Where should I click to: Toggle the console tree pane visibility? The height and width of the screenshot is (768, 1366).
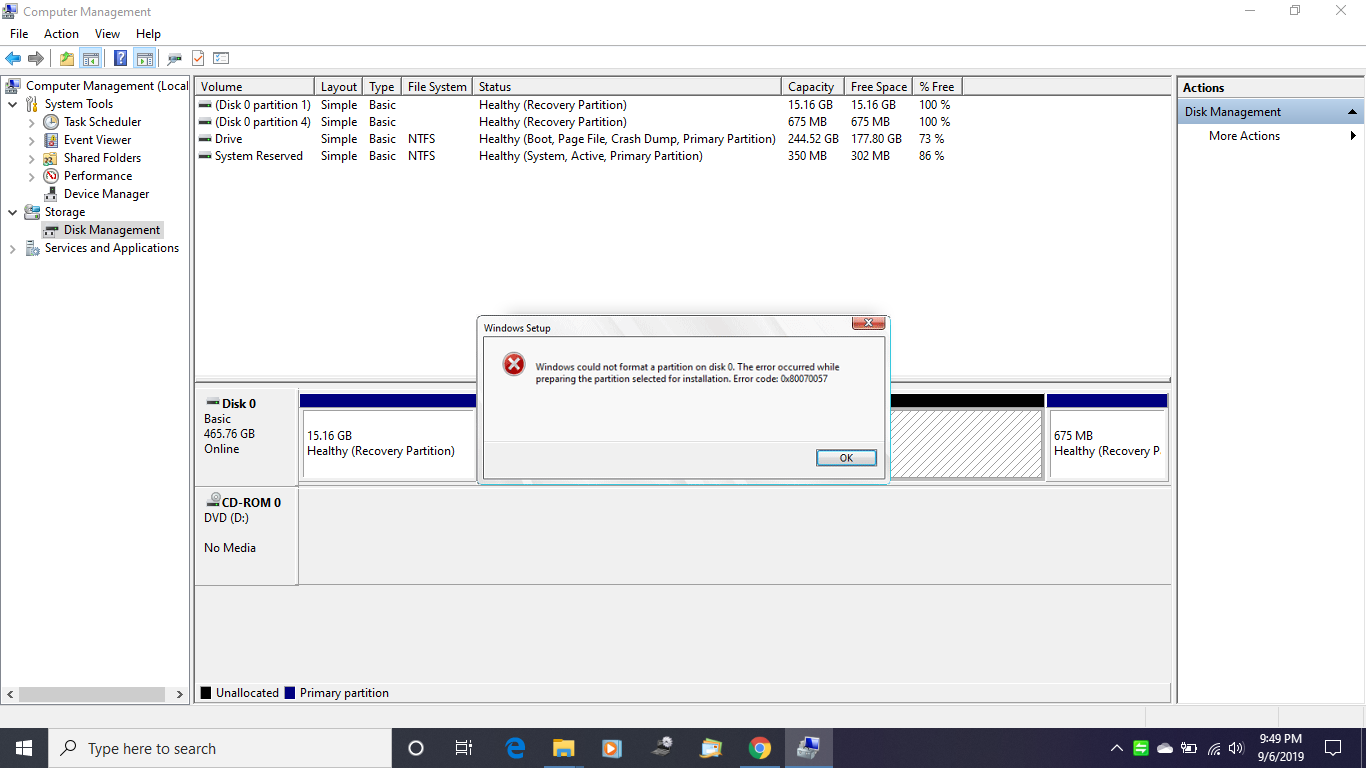click(90, 57)
